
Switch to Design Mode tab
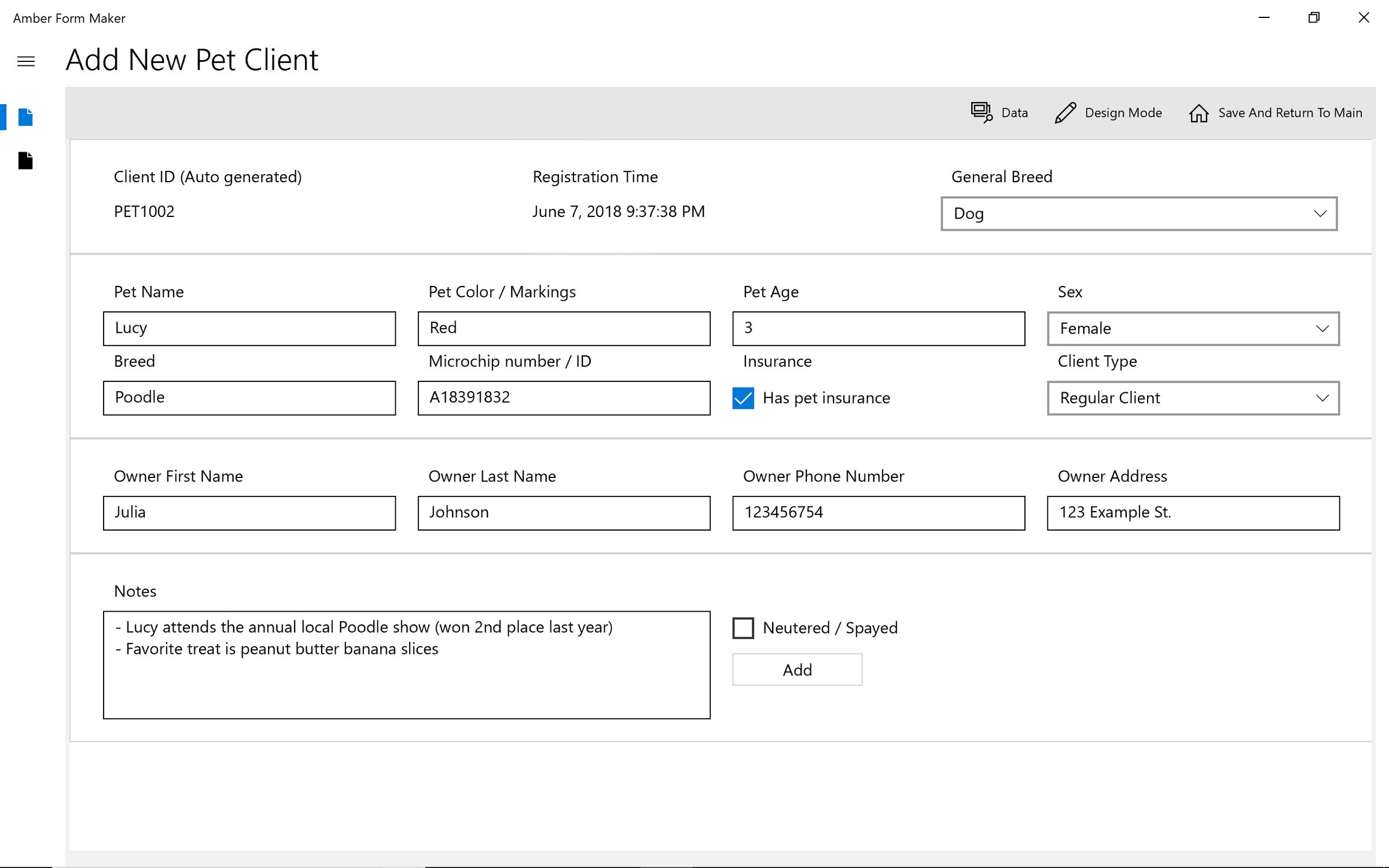coord(1109,112)
